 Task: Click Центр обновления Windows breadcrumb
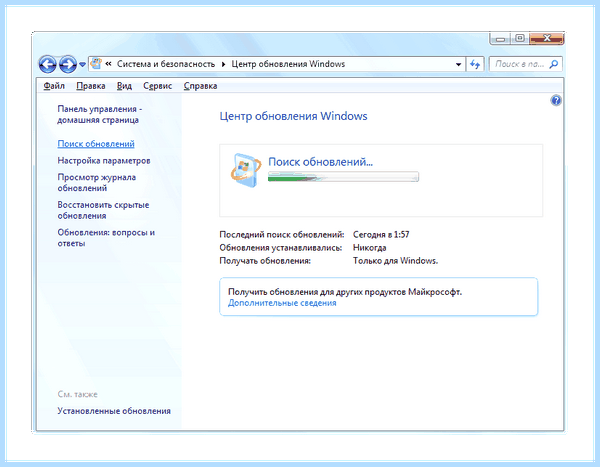[x=288, y=64]
